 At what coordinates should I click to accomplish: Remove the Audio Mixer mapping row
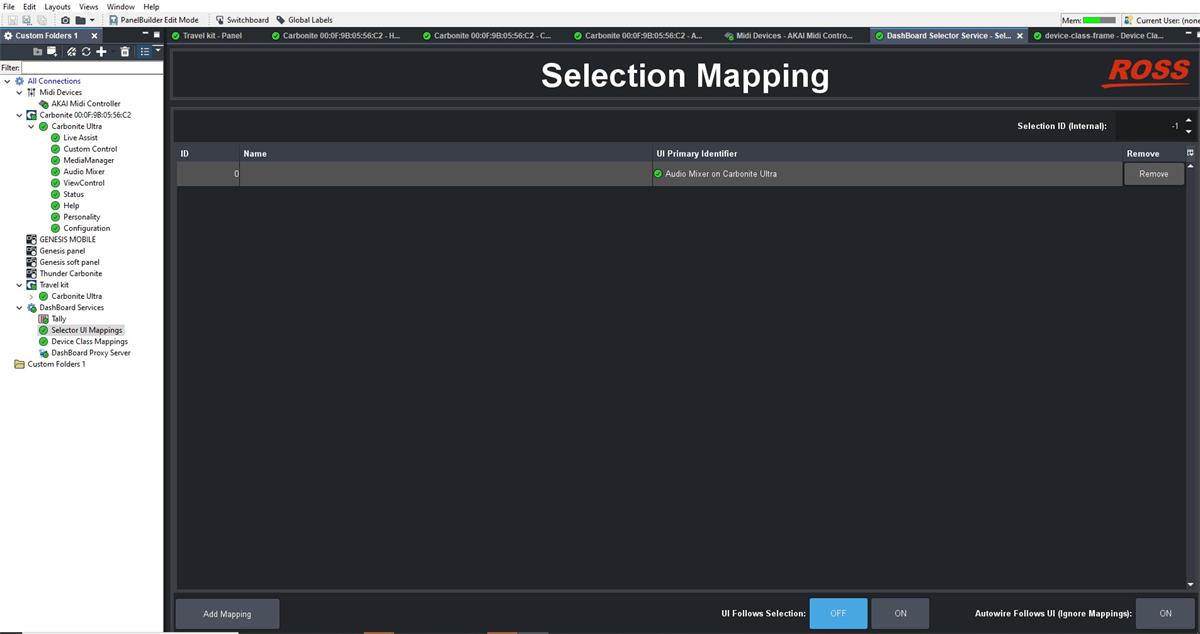coord(1153,174)
